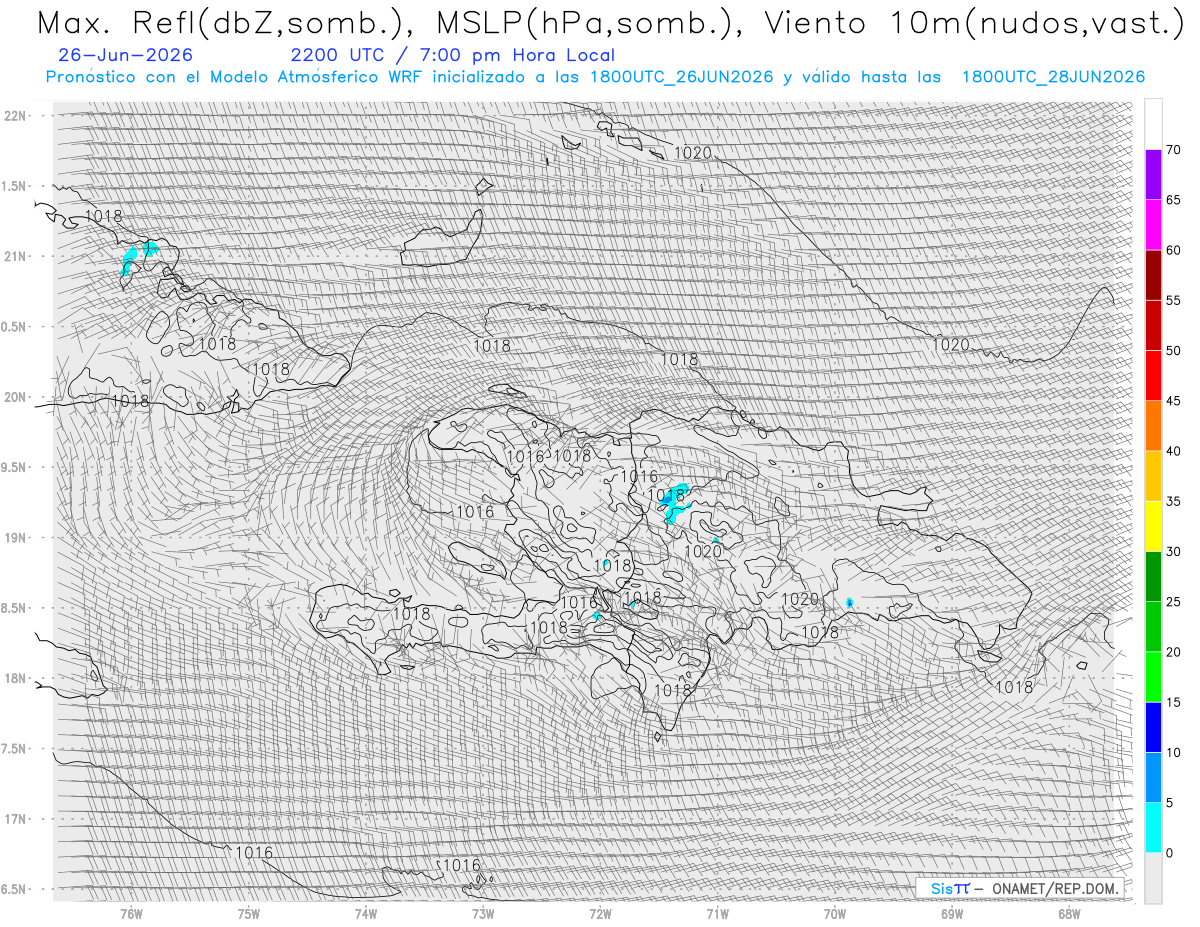Click the '17N' latitude label
This screenshot has height=927, width=1200.
15,819
